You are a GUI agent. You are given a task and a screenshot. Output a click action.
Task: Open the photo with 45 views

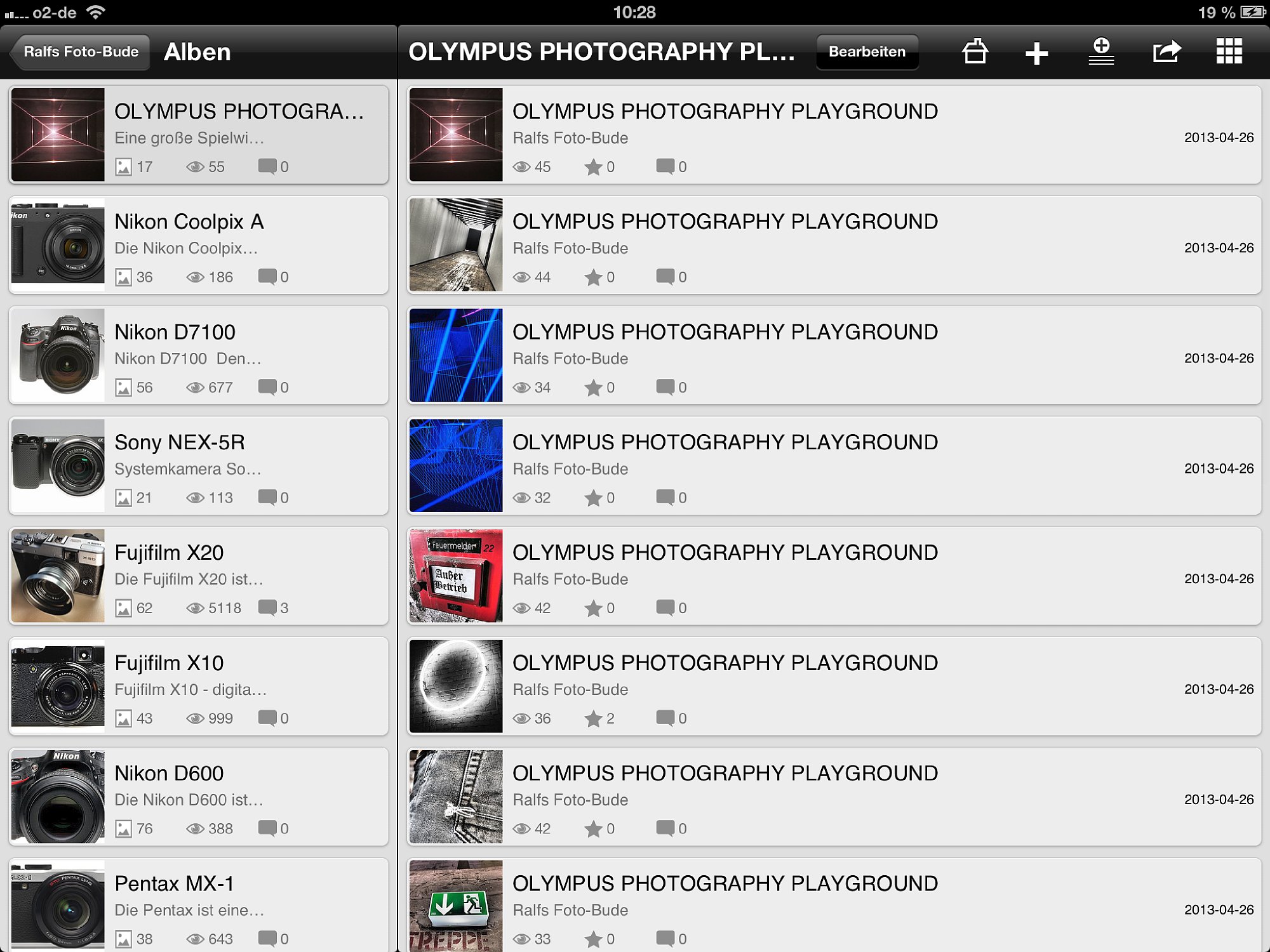[x=834, y=135]
